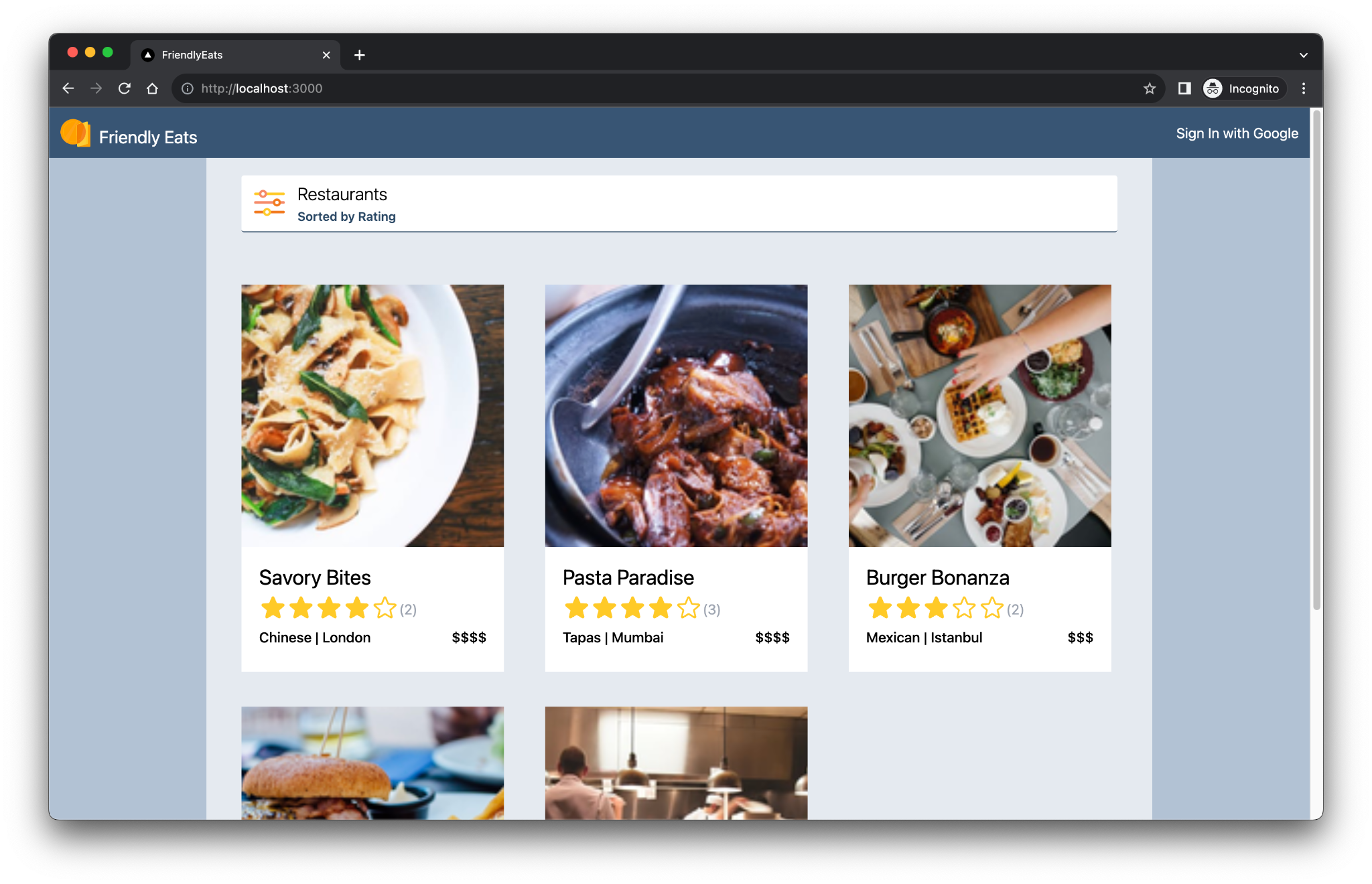Select the Restaurants section header
The image size is (1372, 884).
tap(342, 194)
